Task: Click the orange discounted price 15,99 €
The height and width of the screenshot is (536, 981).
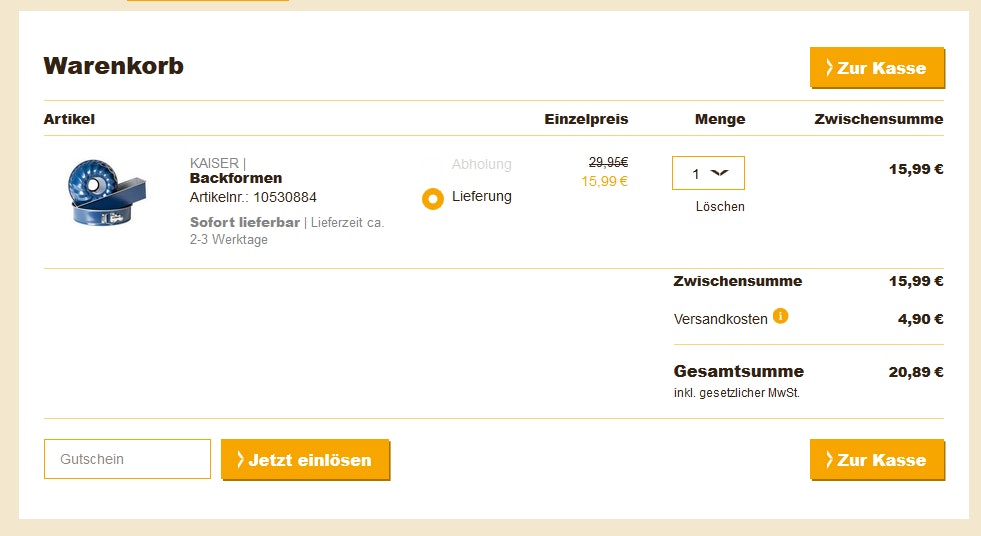Action: tap(604, 181)
